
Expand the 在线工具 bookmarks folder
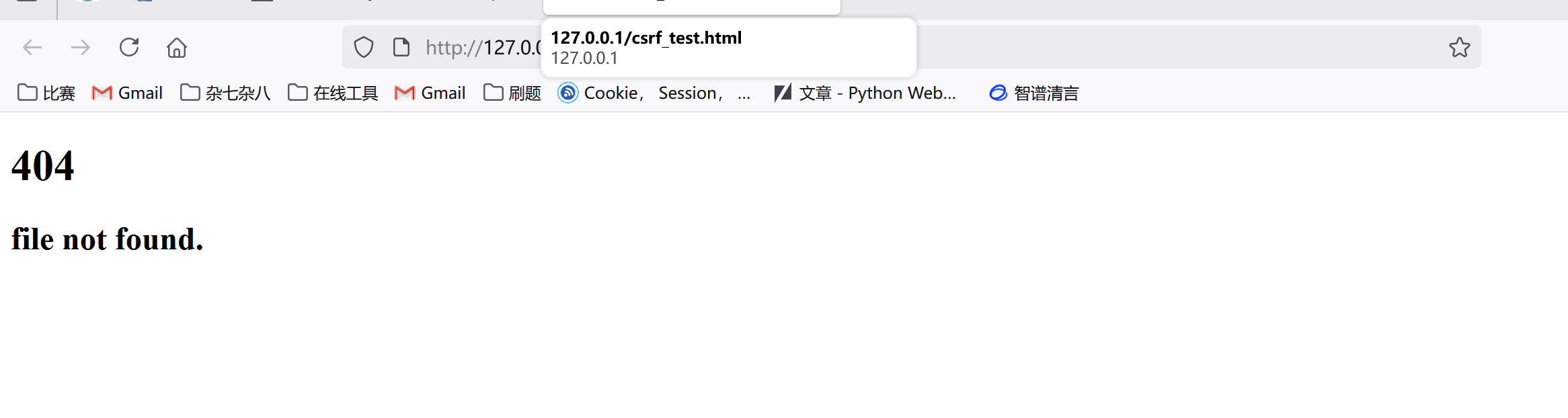[333, 93]
